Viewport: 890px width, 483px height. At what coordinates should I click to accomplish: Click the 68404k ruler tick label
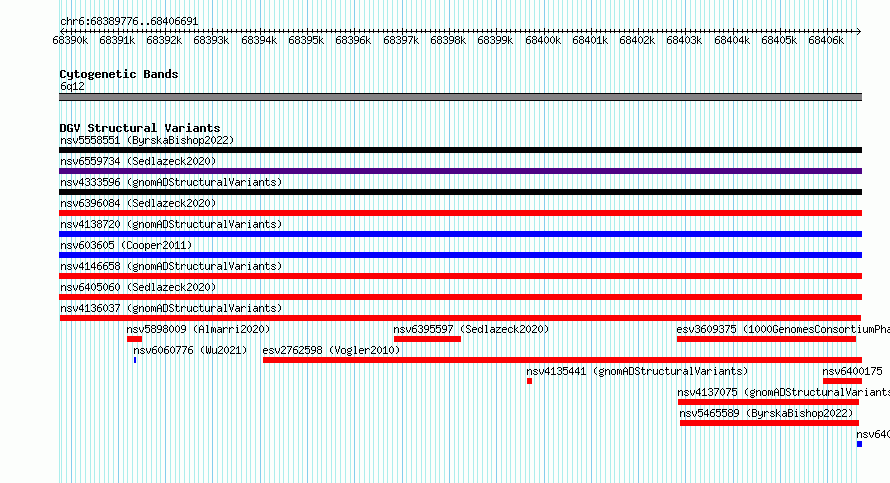point(732,40)
